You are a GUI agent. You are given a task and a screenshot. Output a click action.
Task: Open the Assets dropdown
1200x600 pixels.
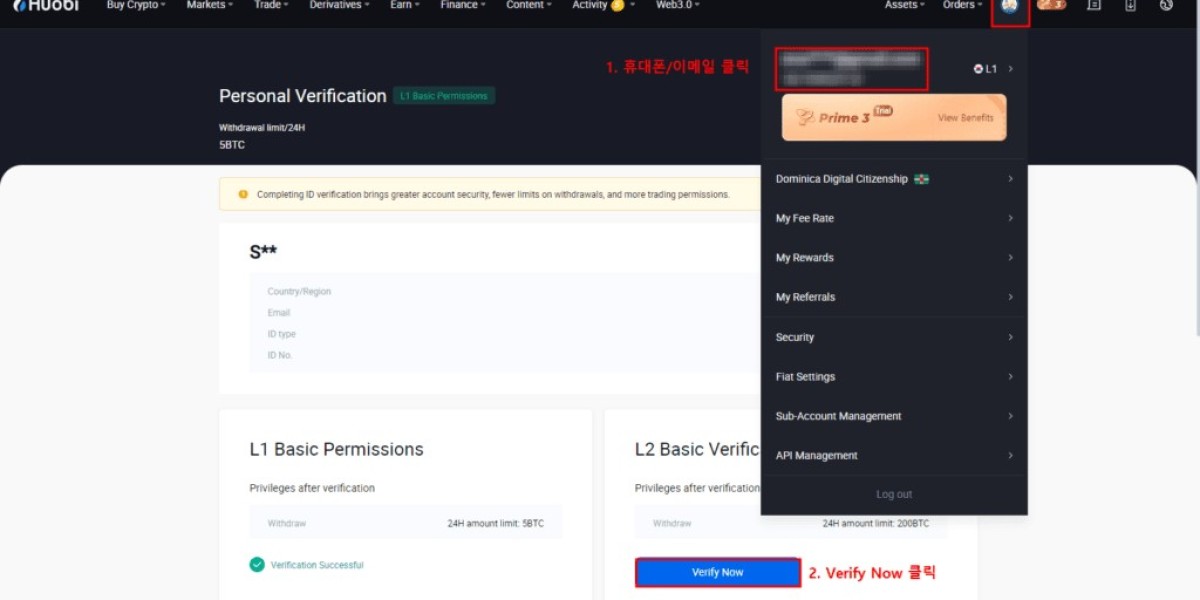pos(905,5)
